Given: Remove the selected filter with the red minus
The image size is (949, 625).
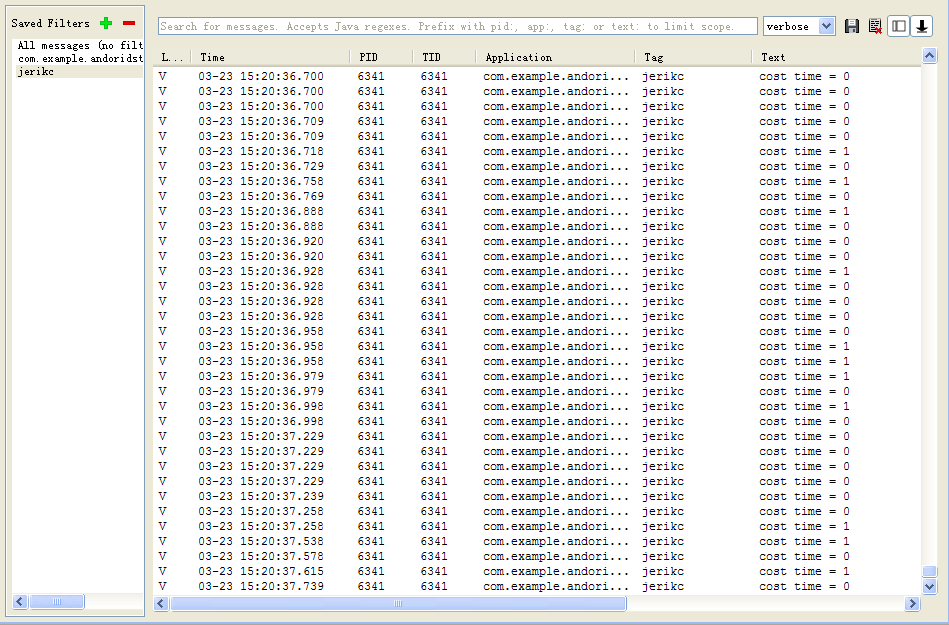Looking at the screenshot, I should (129, 23).
